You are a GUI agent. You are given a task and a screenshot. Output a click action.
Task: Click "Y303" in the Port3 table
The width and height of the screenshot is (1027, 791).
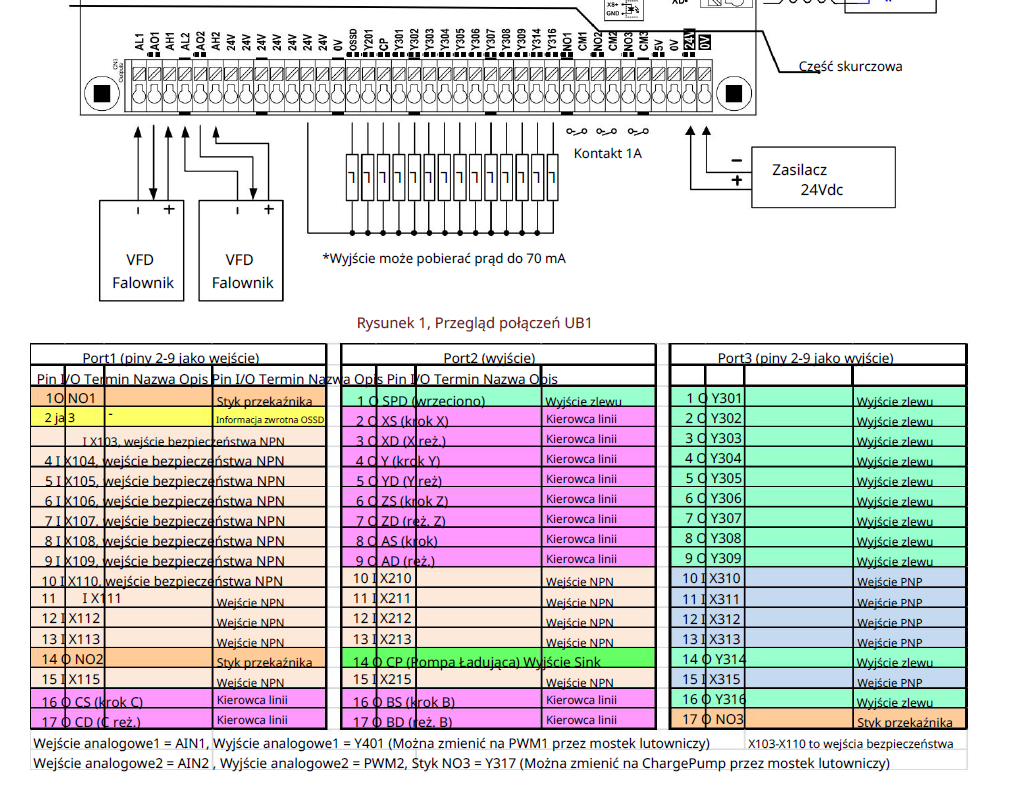(x=726, y=438)
